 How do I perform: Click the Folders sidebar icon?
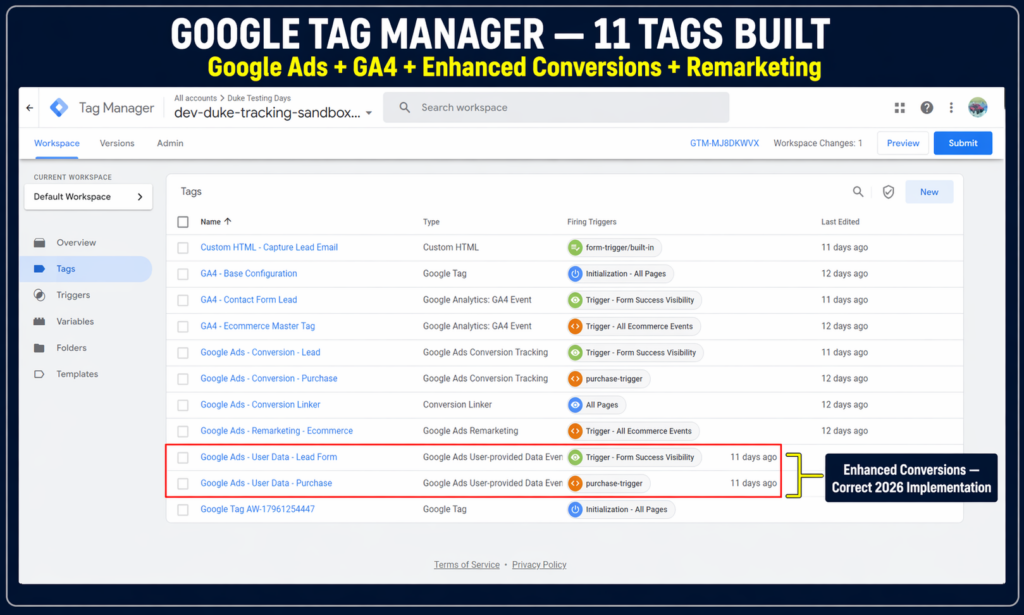click(x=39, y=348)
